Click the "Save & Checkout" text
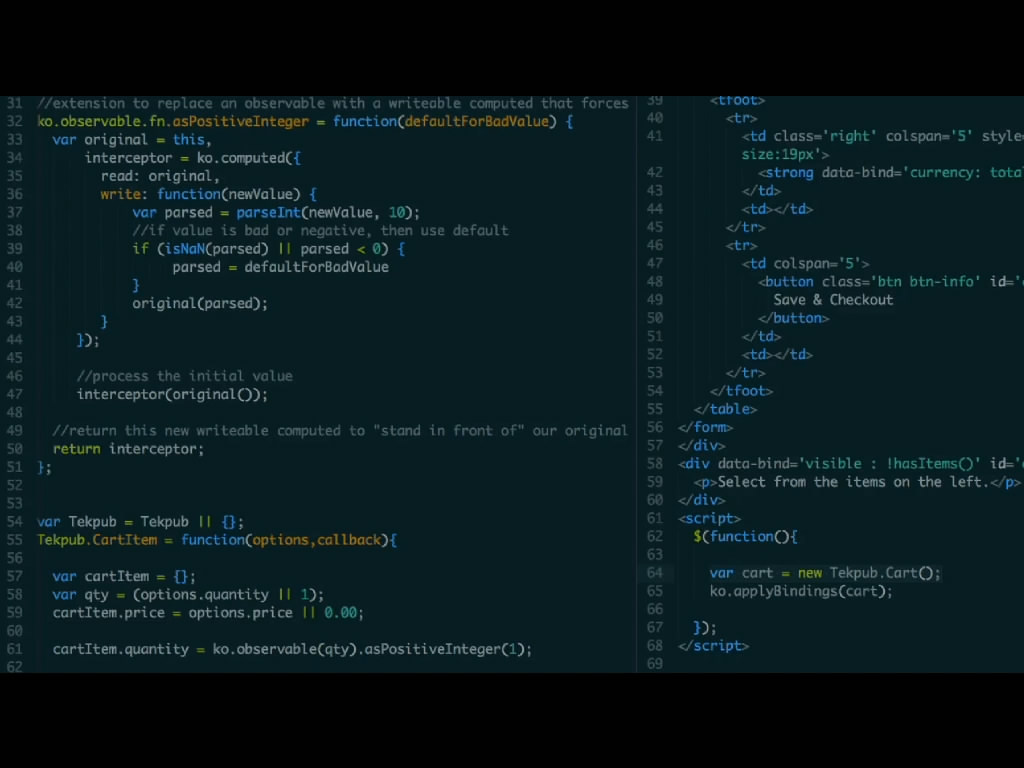1024x768 pixels. [x=833, y=300]
